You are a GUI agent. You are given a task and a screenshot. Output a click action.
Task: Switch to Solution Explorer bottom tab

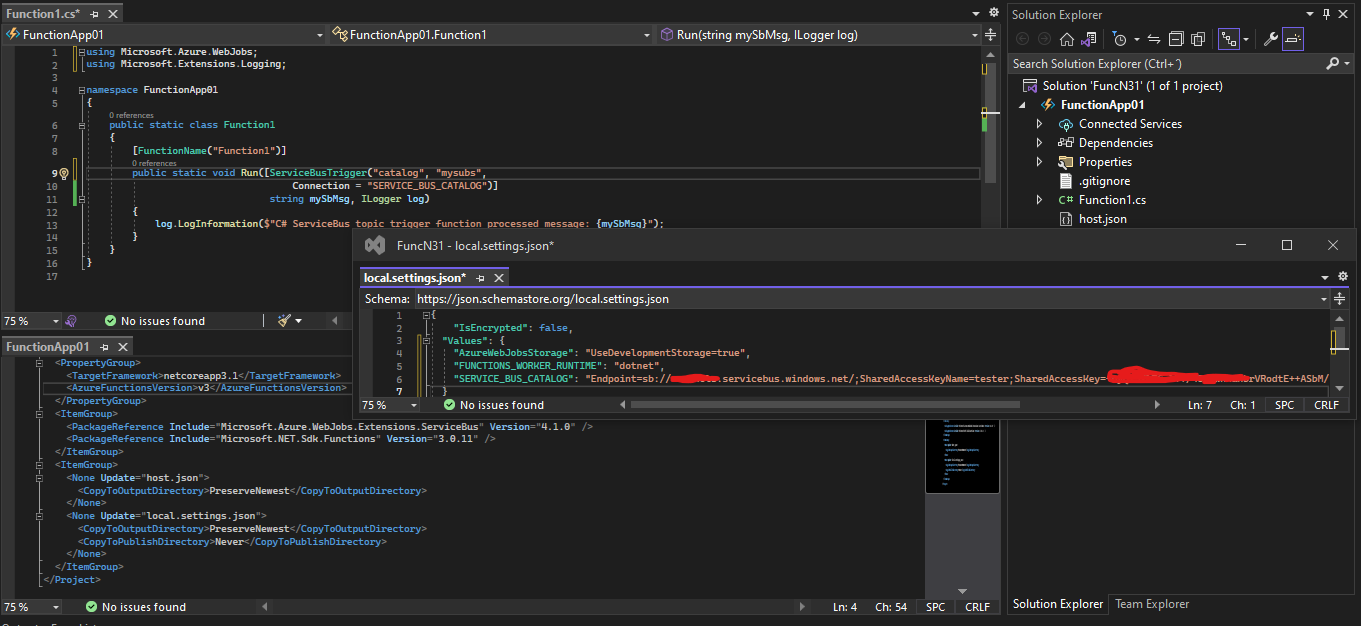coord(1058,604)
